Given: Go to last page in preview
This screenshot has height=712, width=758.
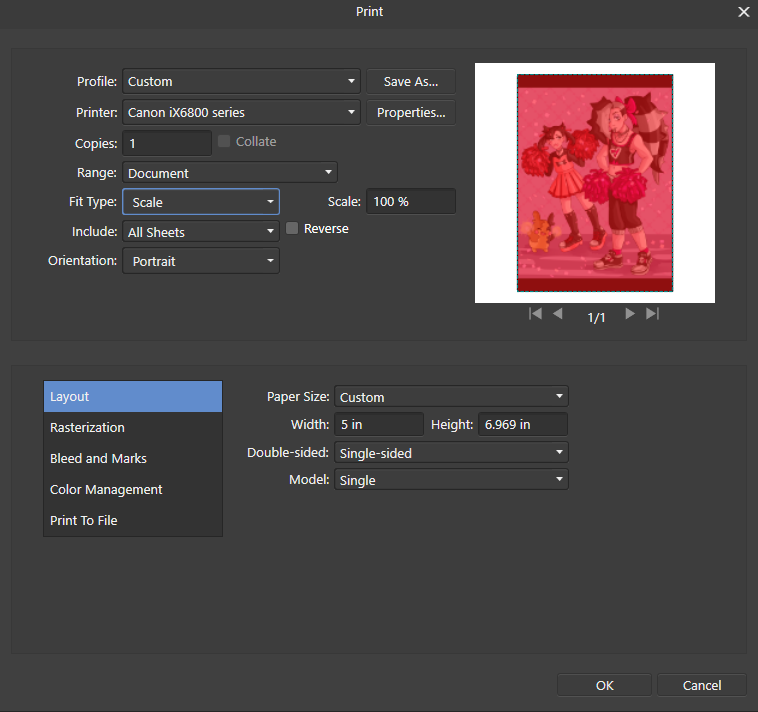Looking at the screenshot, I should [652, 314].
